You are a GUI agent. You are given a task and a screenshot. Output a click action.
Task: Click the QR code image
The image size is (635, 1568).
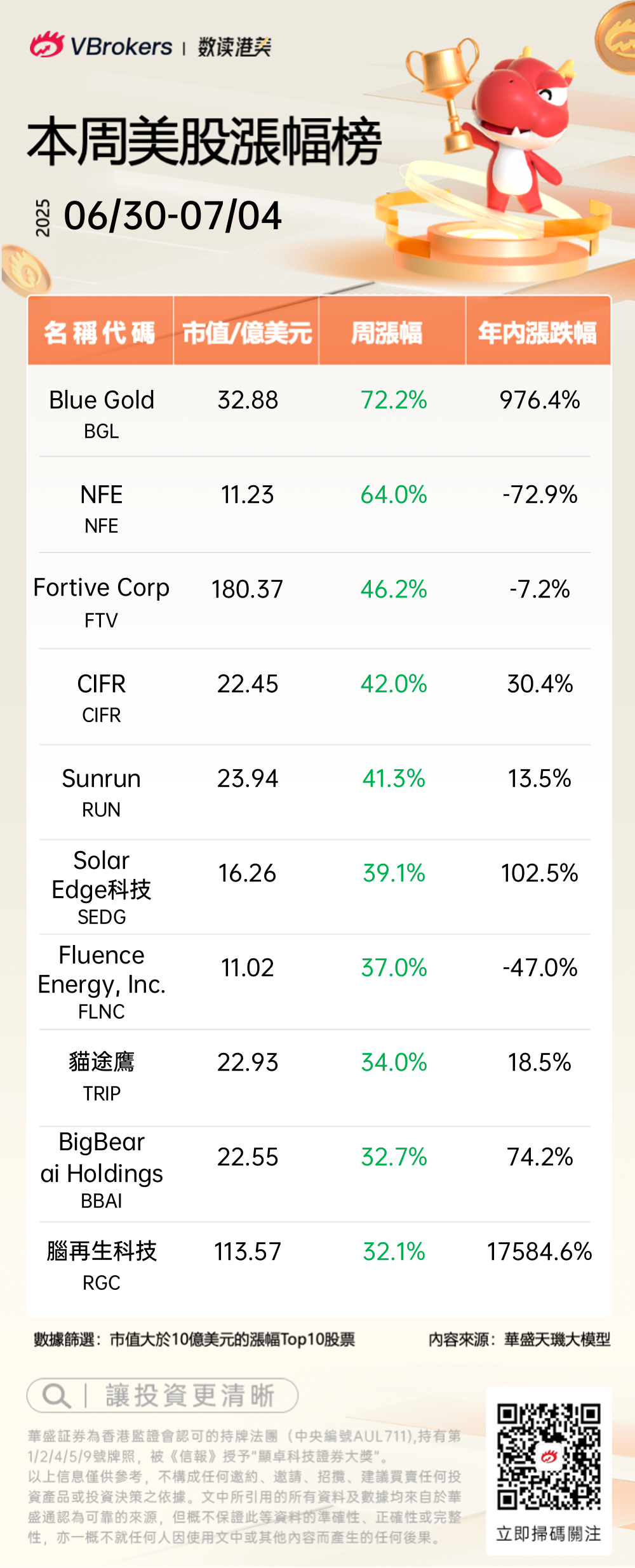click(x=549, y=1456)
